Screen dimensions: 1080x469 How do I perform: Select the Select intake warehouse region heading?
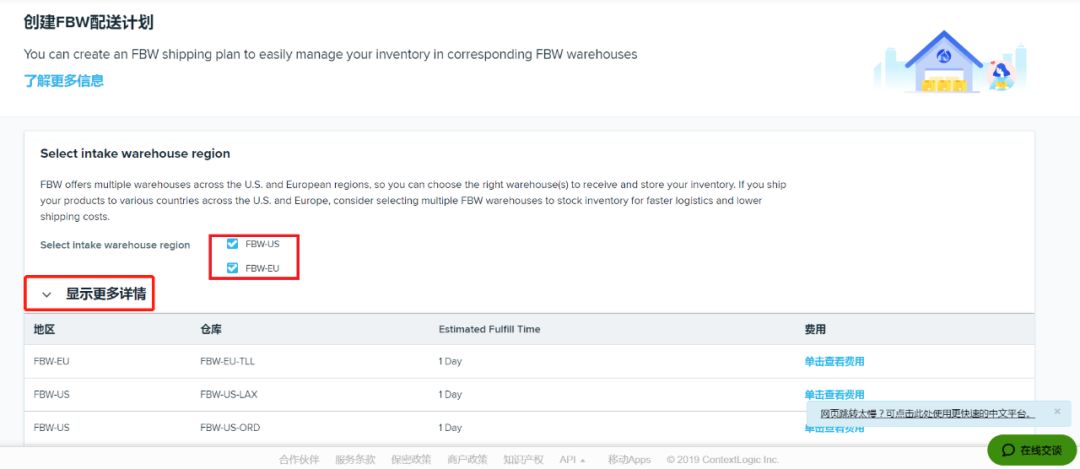135,154
